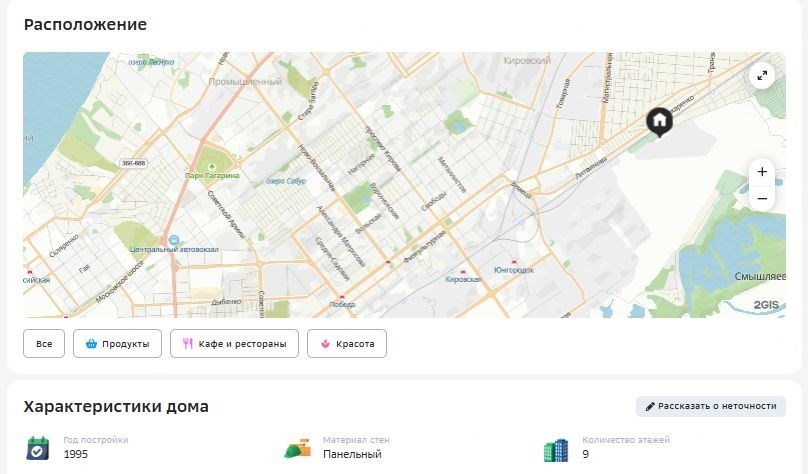Screen dimensions: 808x474
Task: Select the Парк Гагарина park marker
Action: pos(211,166)
